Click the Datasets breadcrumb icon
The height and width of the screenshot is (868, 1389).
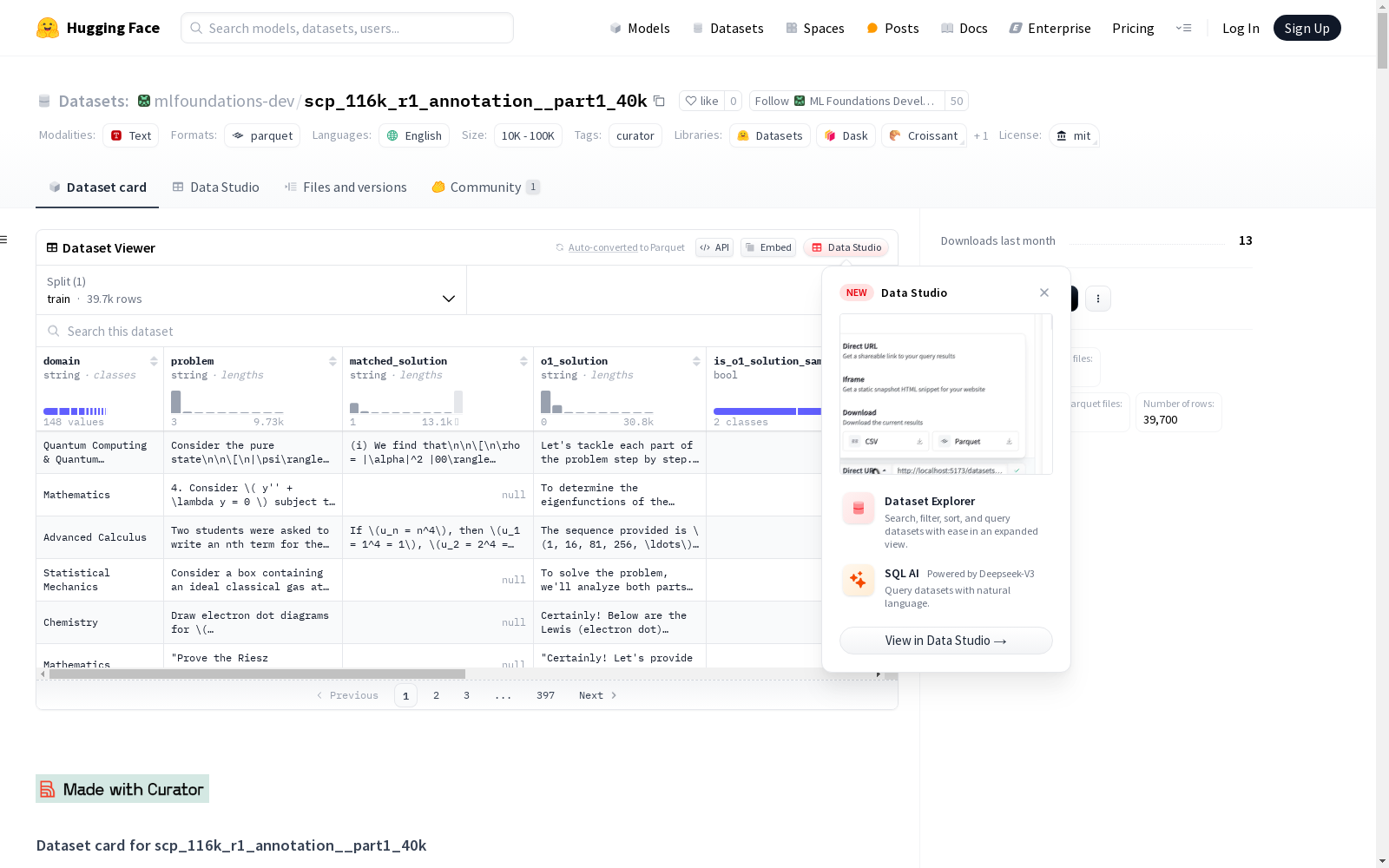(x=44, y=101)
